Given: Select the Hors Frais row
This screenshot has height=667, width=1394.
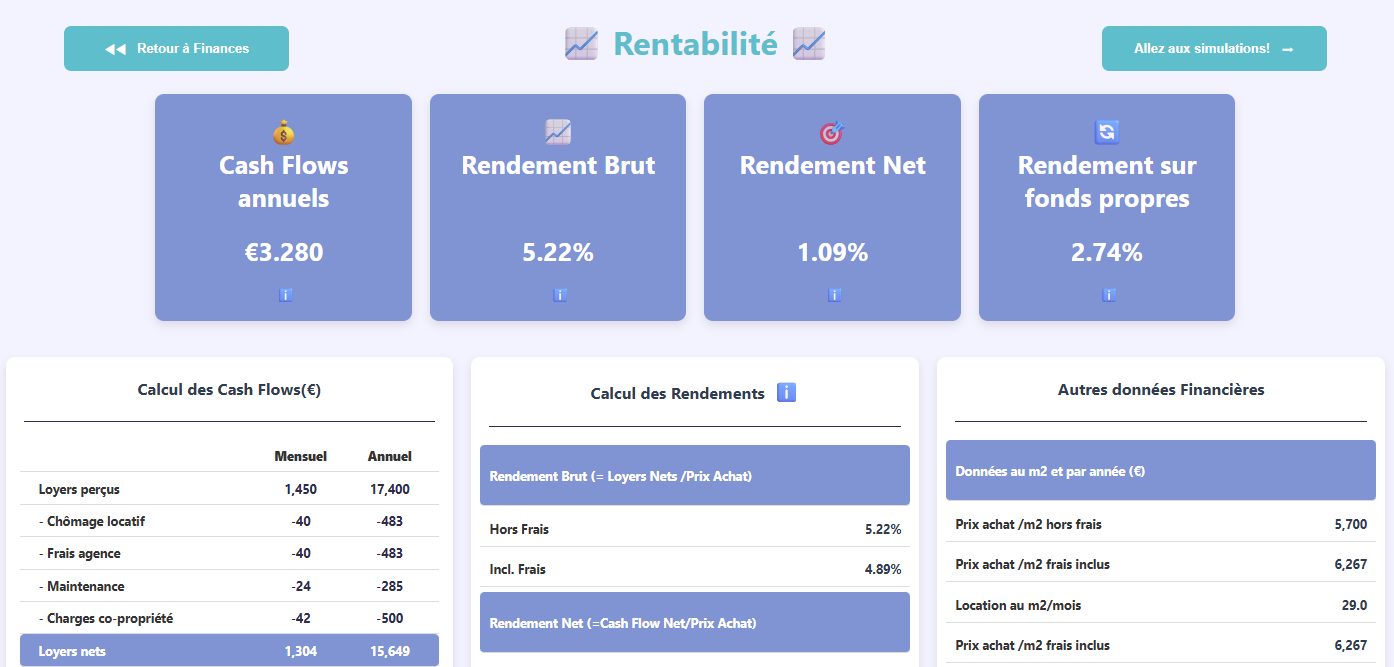Looking at the screenshot, I should [x=695, y=529].
